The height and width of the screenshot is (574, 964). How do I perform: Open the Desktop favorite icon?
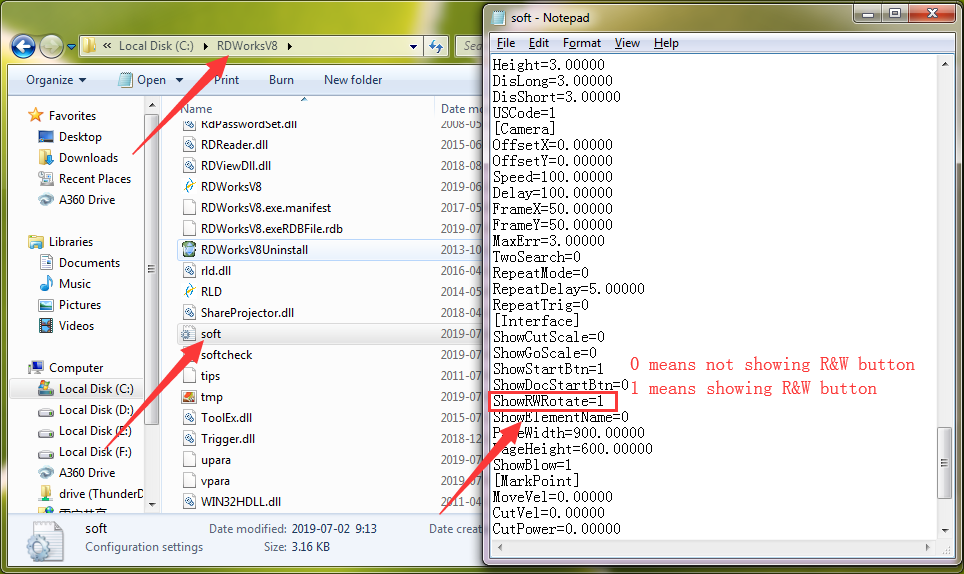pyautogui.click(x=45, y=136)
